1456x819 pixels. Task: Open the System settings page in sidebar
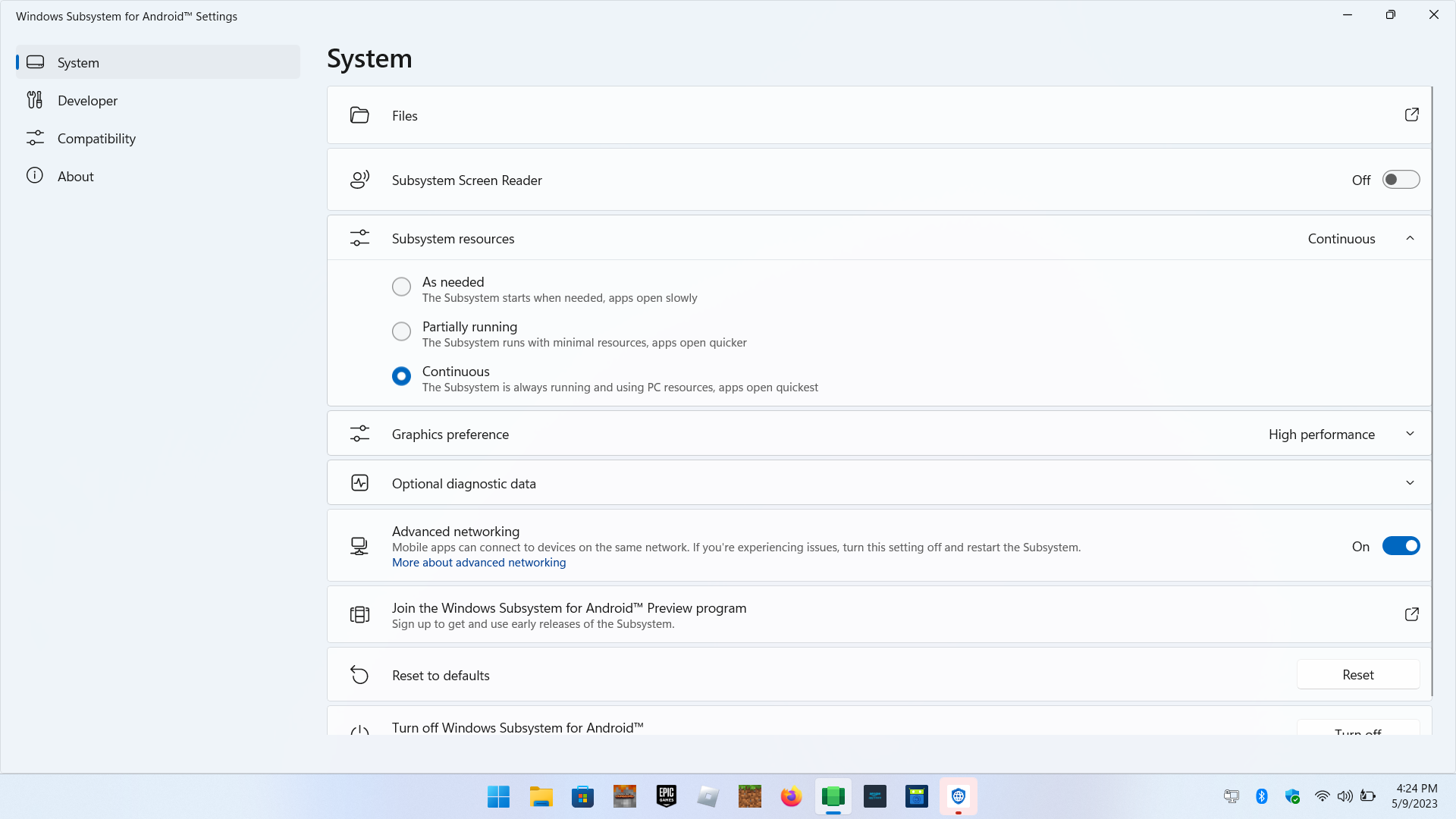[x=158, y=62]
